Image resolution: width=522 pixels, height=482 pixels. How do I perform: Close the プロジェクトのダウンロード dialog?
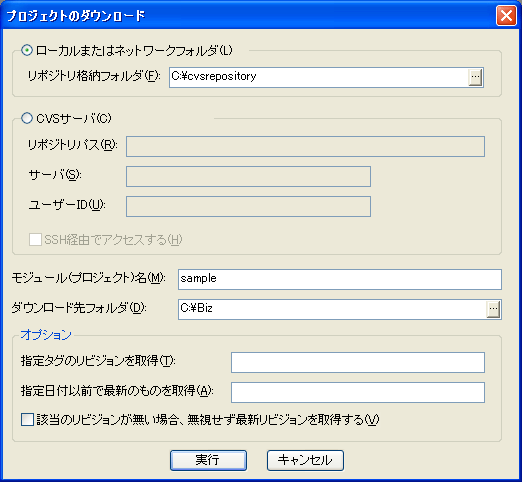click(x=506, y=15)
